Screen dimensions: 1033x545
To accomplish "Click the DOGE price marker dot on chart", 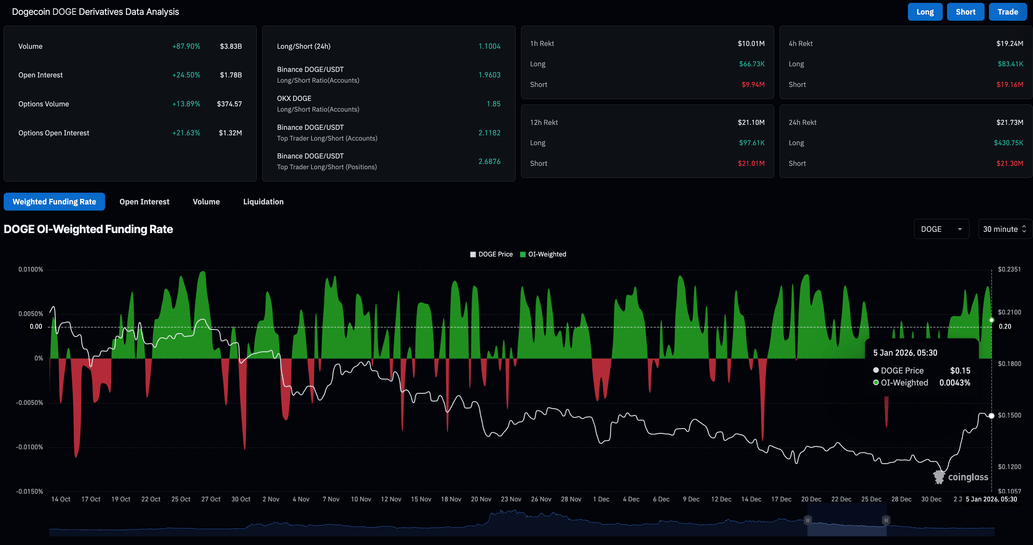I will 991,415.
